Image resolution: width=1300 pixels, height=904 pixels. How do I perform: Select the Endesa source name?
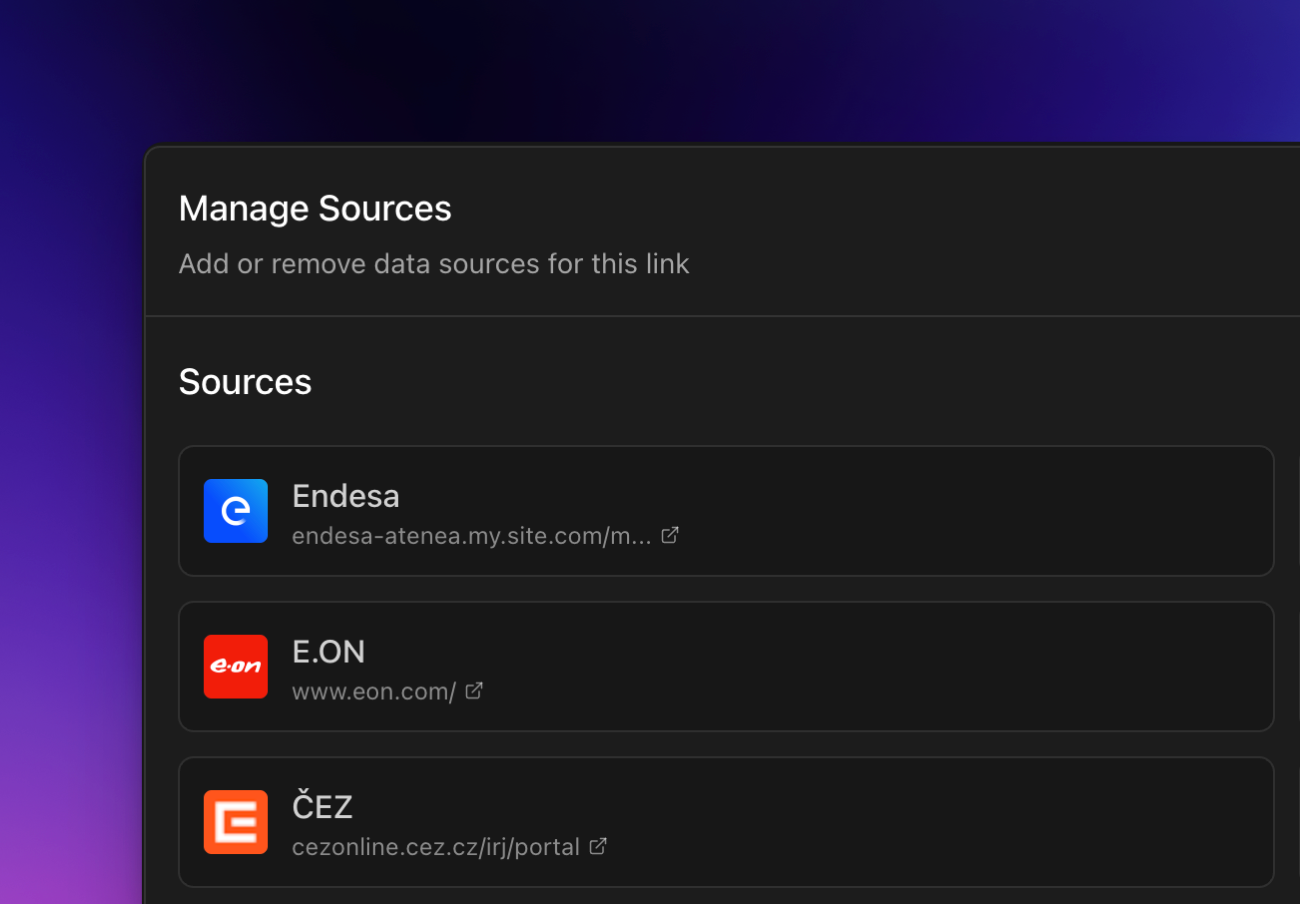pos(346,496)
